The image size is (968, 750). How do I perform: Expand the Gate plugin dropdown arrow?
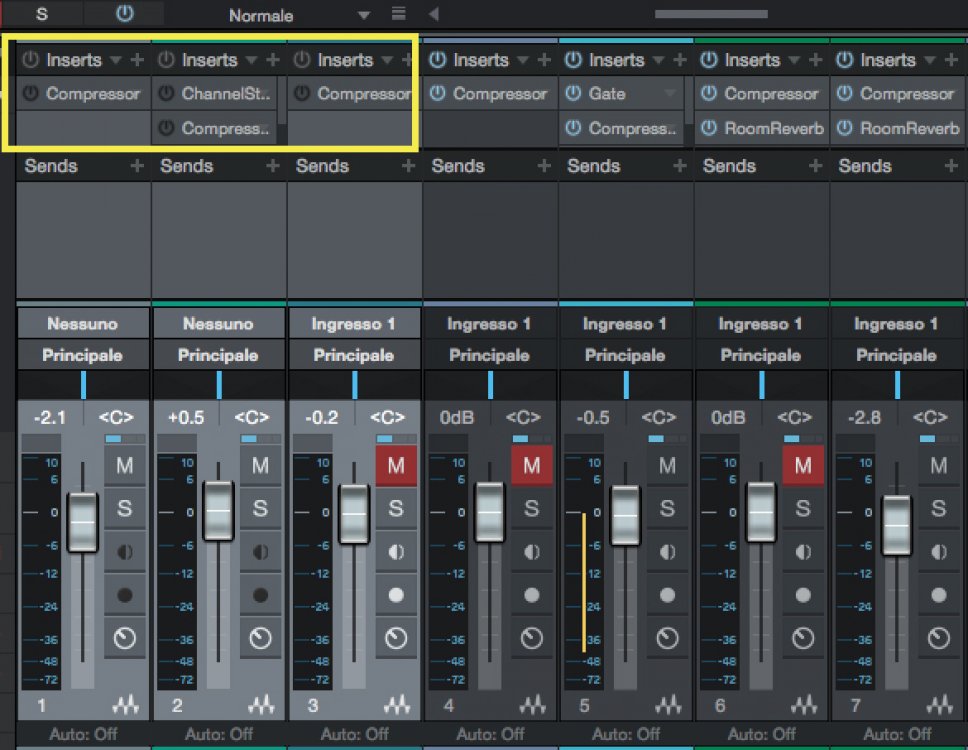pos(669,93)
